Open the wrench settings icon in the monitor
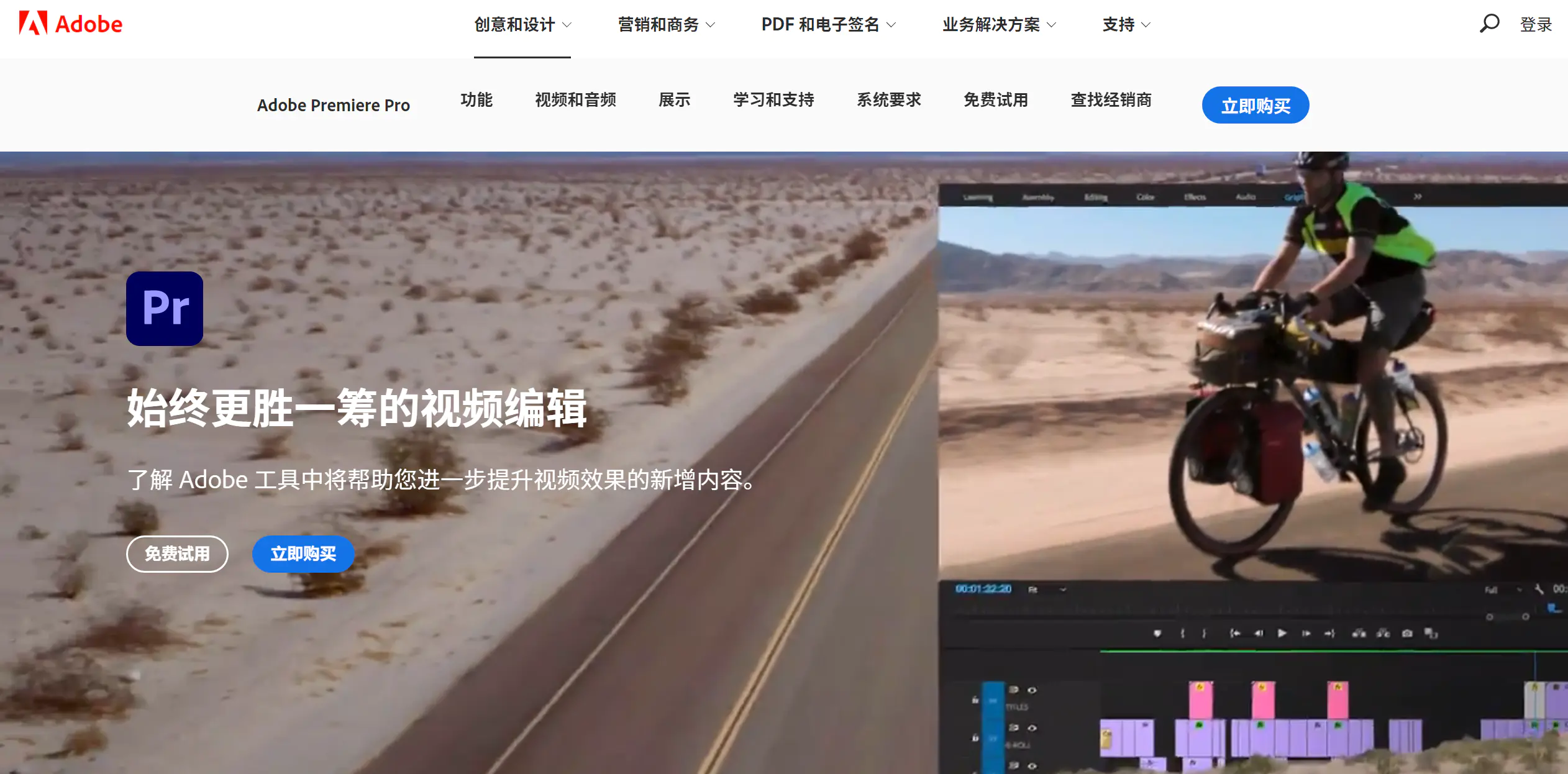Viewport: 1568px width, 774px height. point(1539,589)
